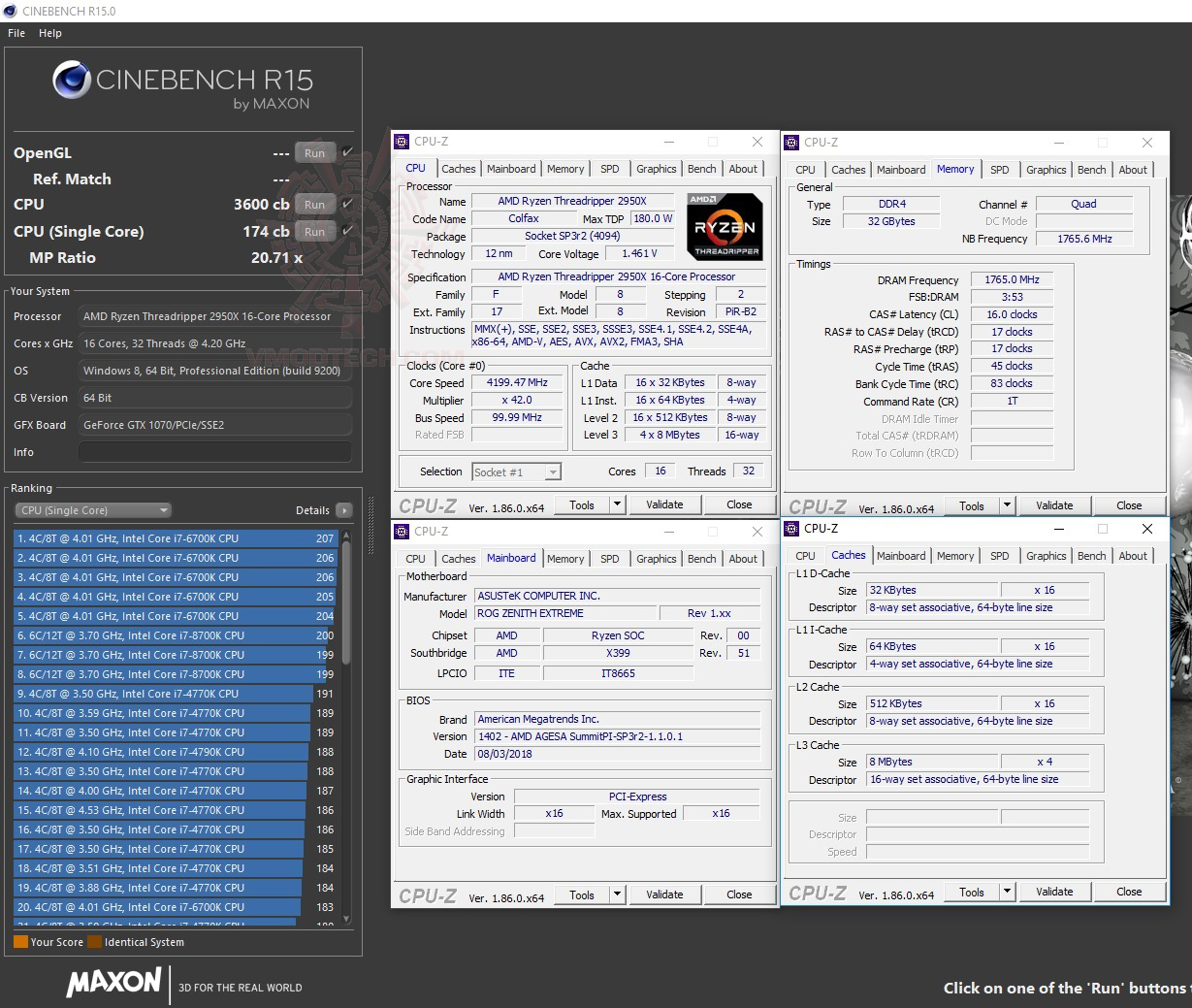This screenshot has height=1008, width=1192.
Task: Click the Processor field in Your System
Action: pyautogui.click(x=215, y=316)
